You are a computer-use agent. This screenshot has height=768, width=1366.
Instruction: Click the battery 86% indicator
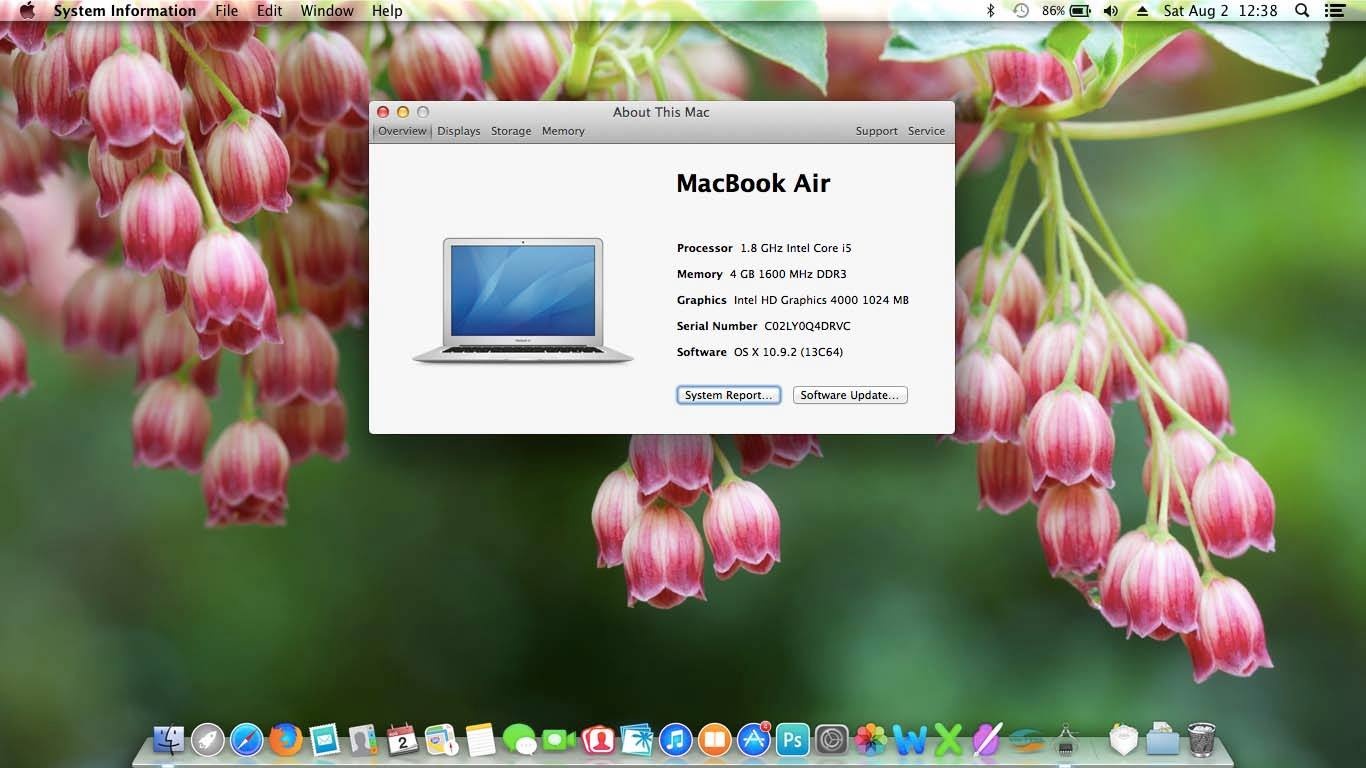[x=1066, y=11]
